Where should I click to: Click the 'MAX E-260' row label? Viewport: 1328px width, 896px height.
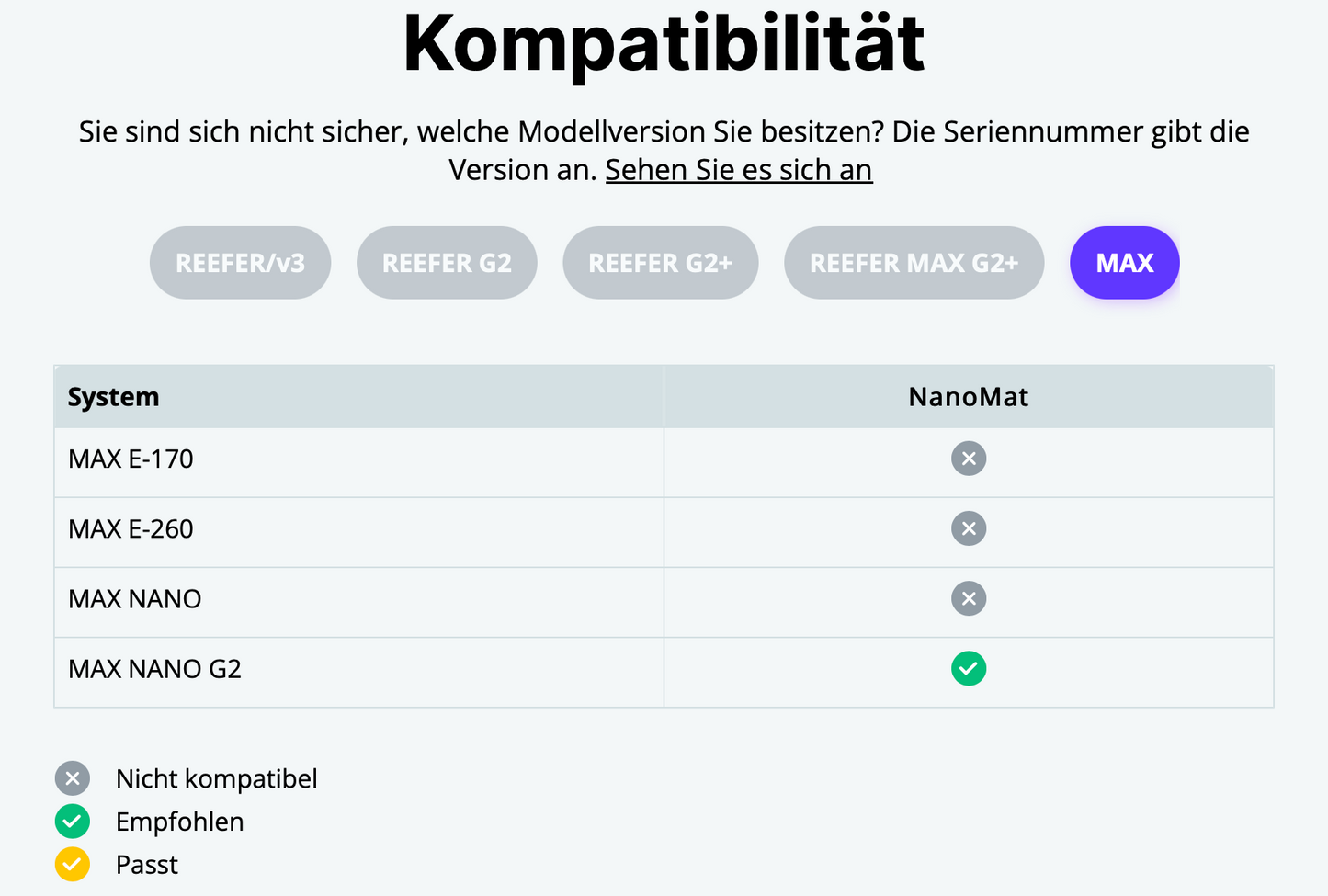tap(131, 528)
